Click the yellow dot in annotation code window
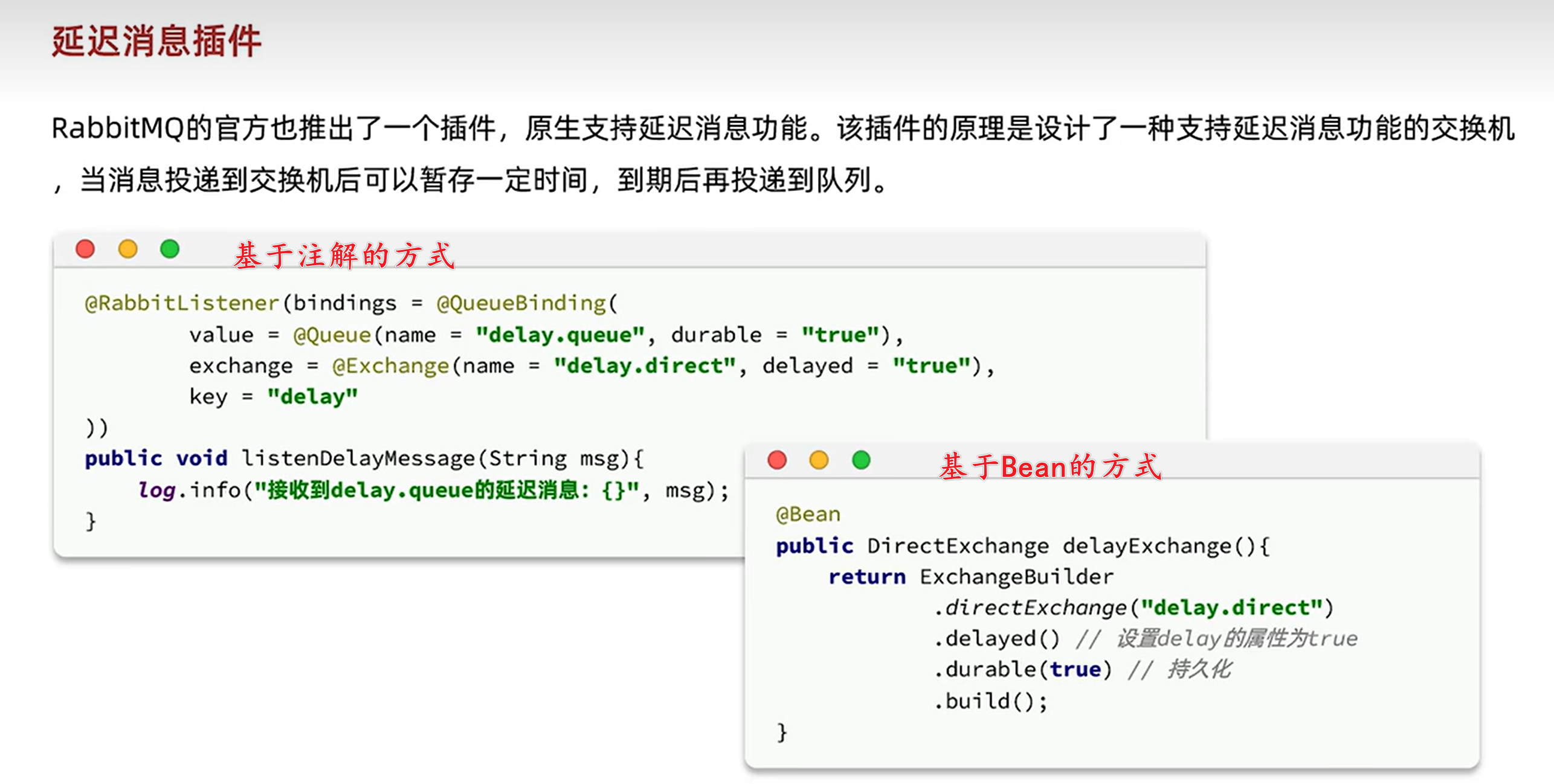The image size is (1554, 784). [127, 249]
